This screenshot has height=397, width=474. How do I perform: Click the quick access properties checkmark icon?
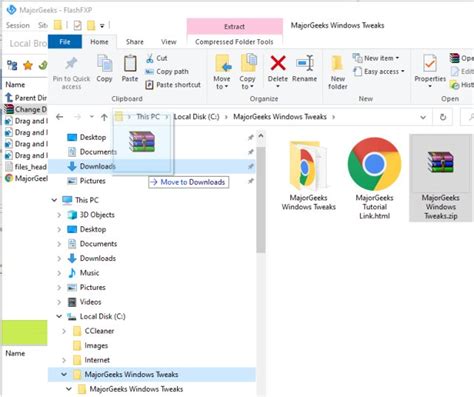(77, 25)
